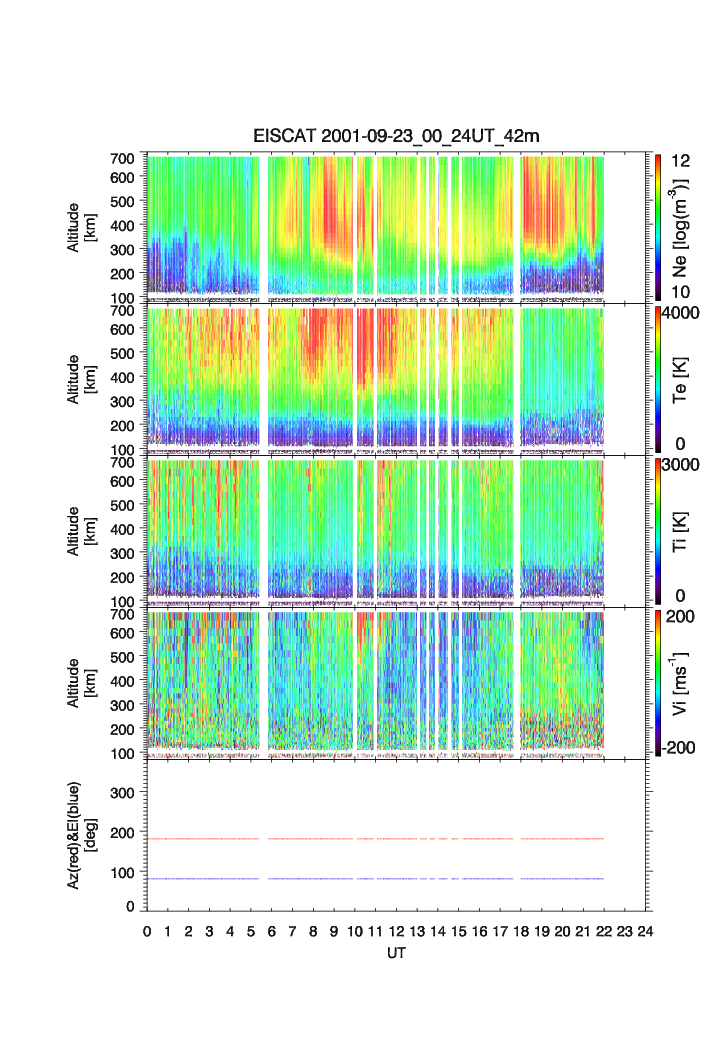Click the 18 tick on UT axis

[x=521, y=931]
